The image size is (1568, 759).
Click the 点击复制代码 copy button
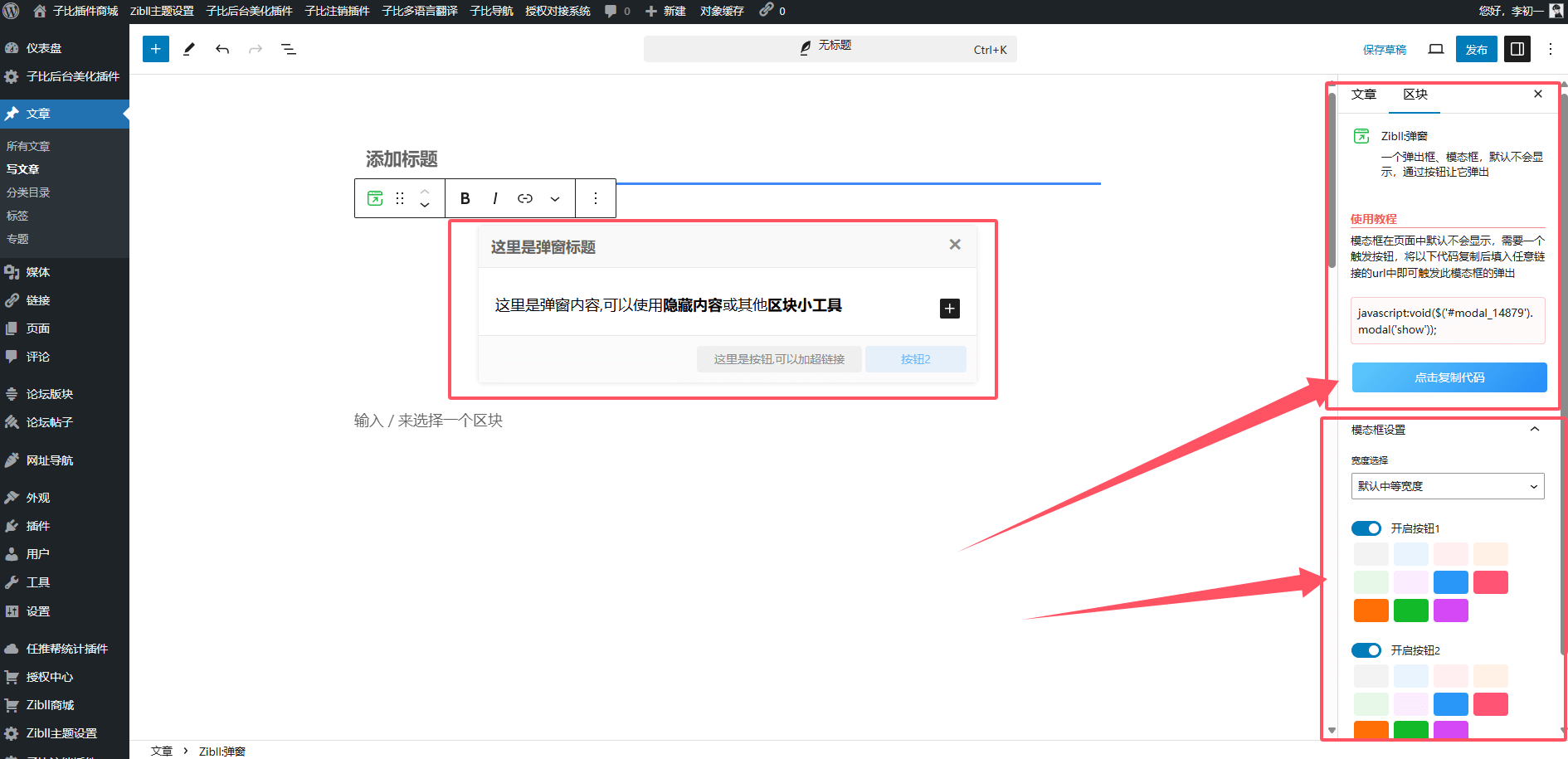coord(1449,377)
